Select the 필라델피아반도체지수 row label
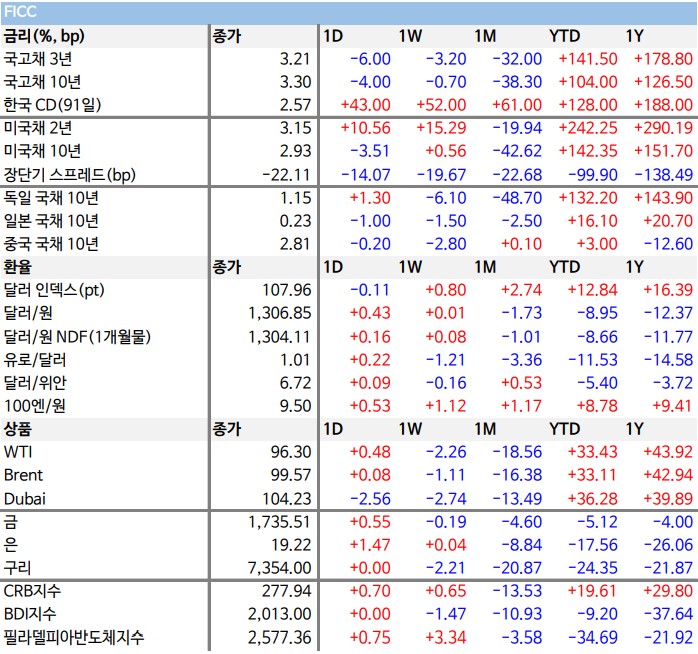Image resolution: width=698 pixels, height=654 pixels. [74, 638]
